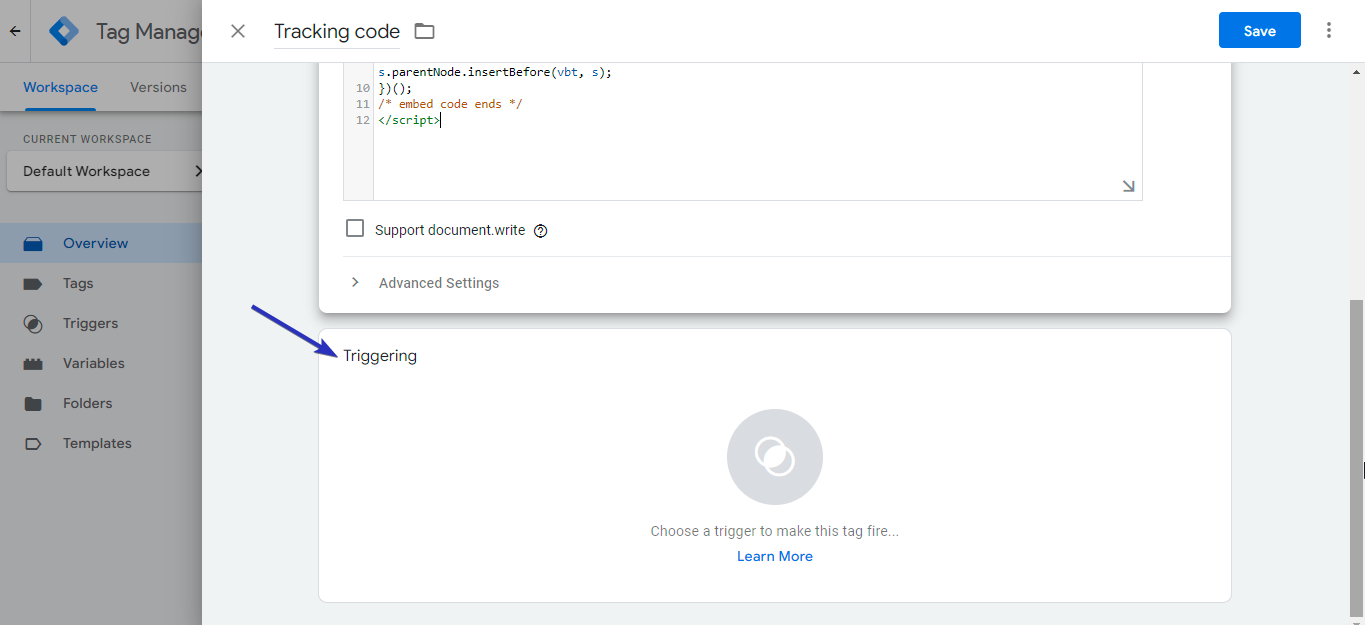Enable Support document.write checkbox

[x=355, y=229]
